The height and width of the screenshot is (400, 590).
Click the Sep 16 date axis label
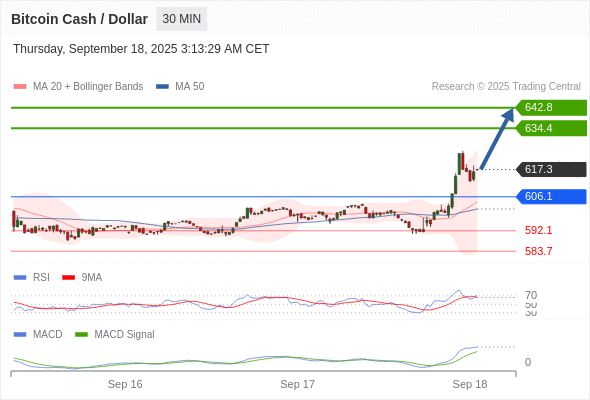pyautogui.click(x=125, y=384)
